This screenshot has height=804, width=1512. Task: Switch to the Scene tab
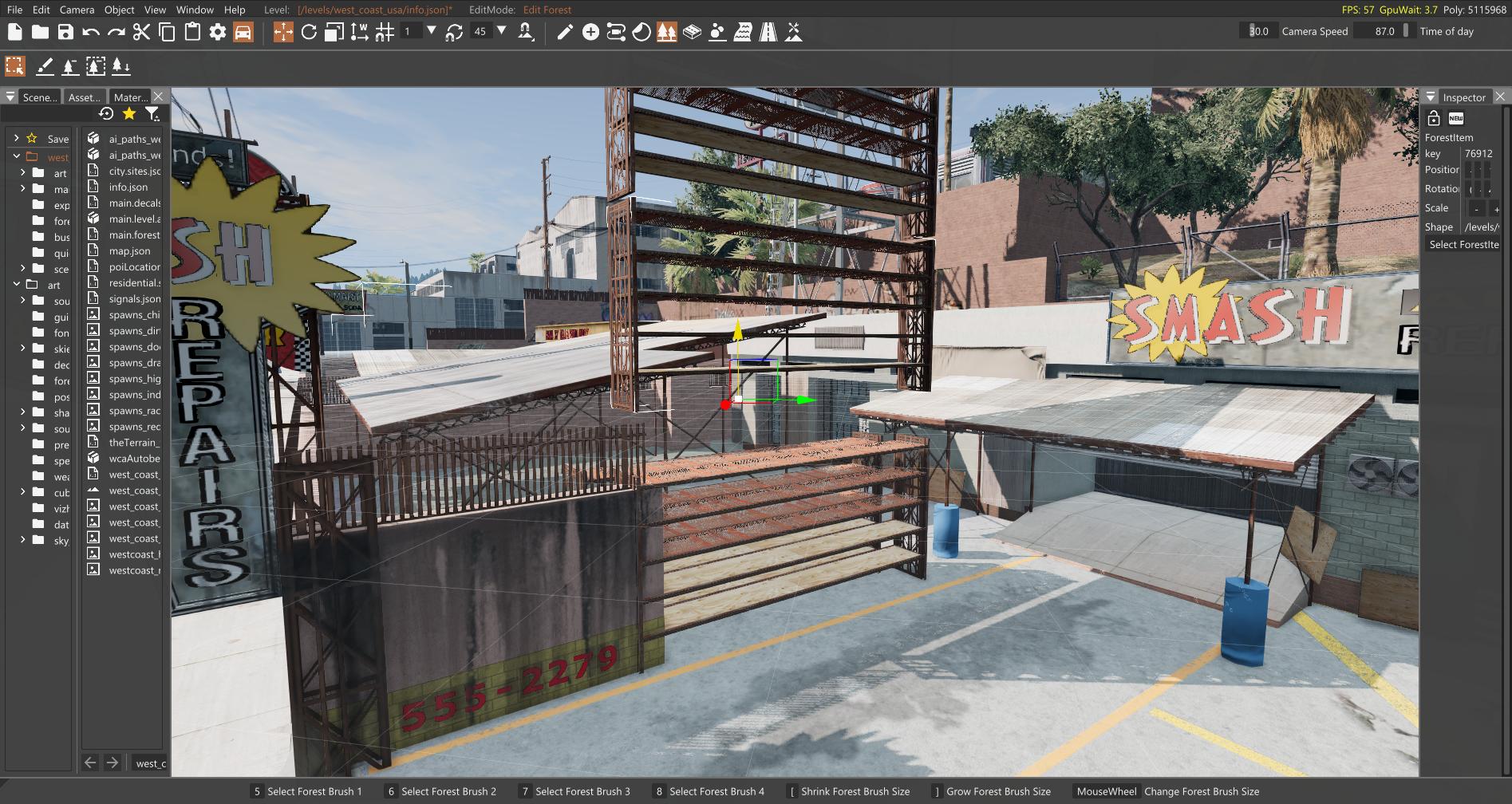[39, 97]
